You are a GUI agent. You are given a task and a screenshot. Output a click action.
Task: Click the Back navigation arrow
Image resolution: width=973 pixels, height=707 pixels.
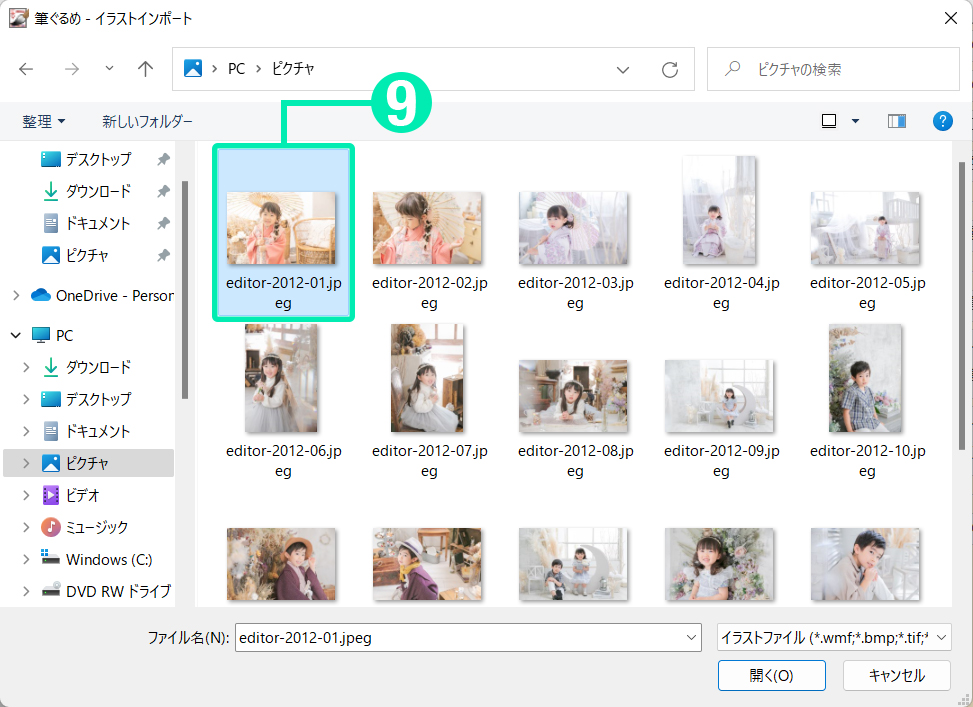pos(26,69)
